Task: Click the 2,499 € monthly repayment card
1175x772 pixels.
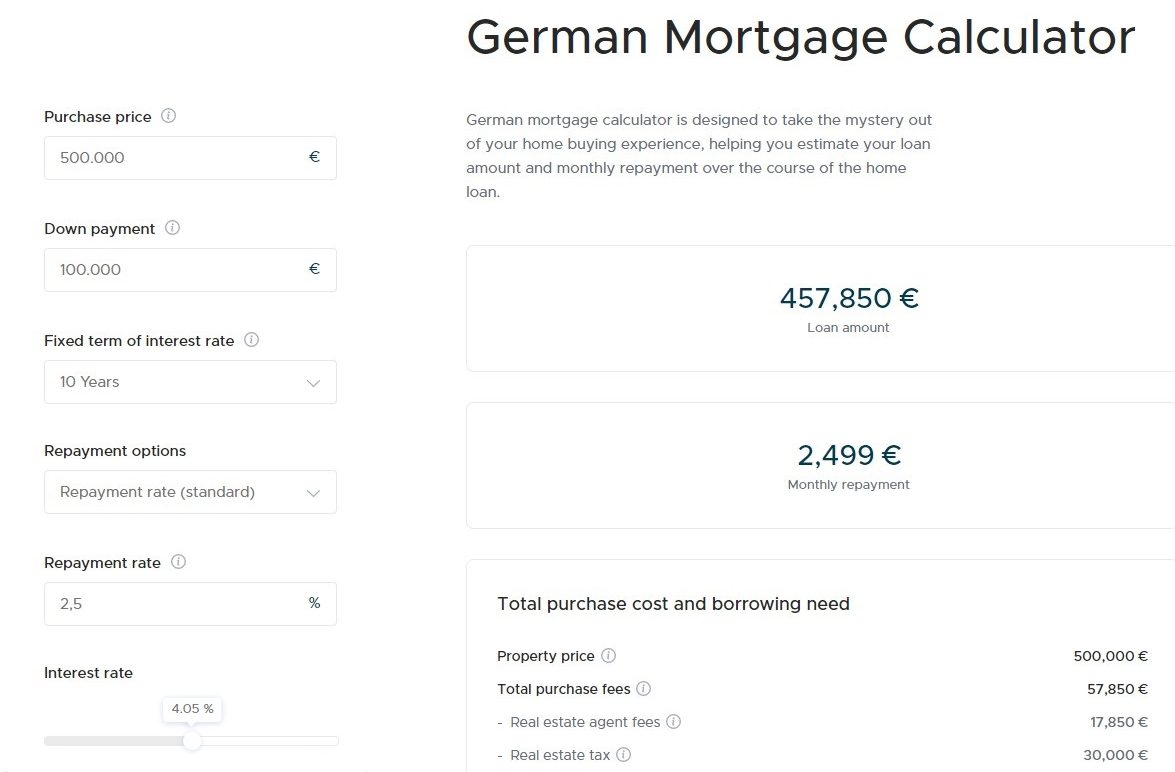Action: (x=848, y=465)
